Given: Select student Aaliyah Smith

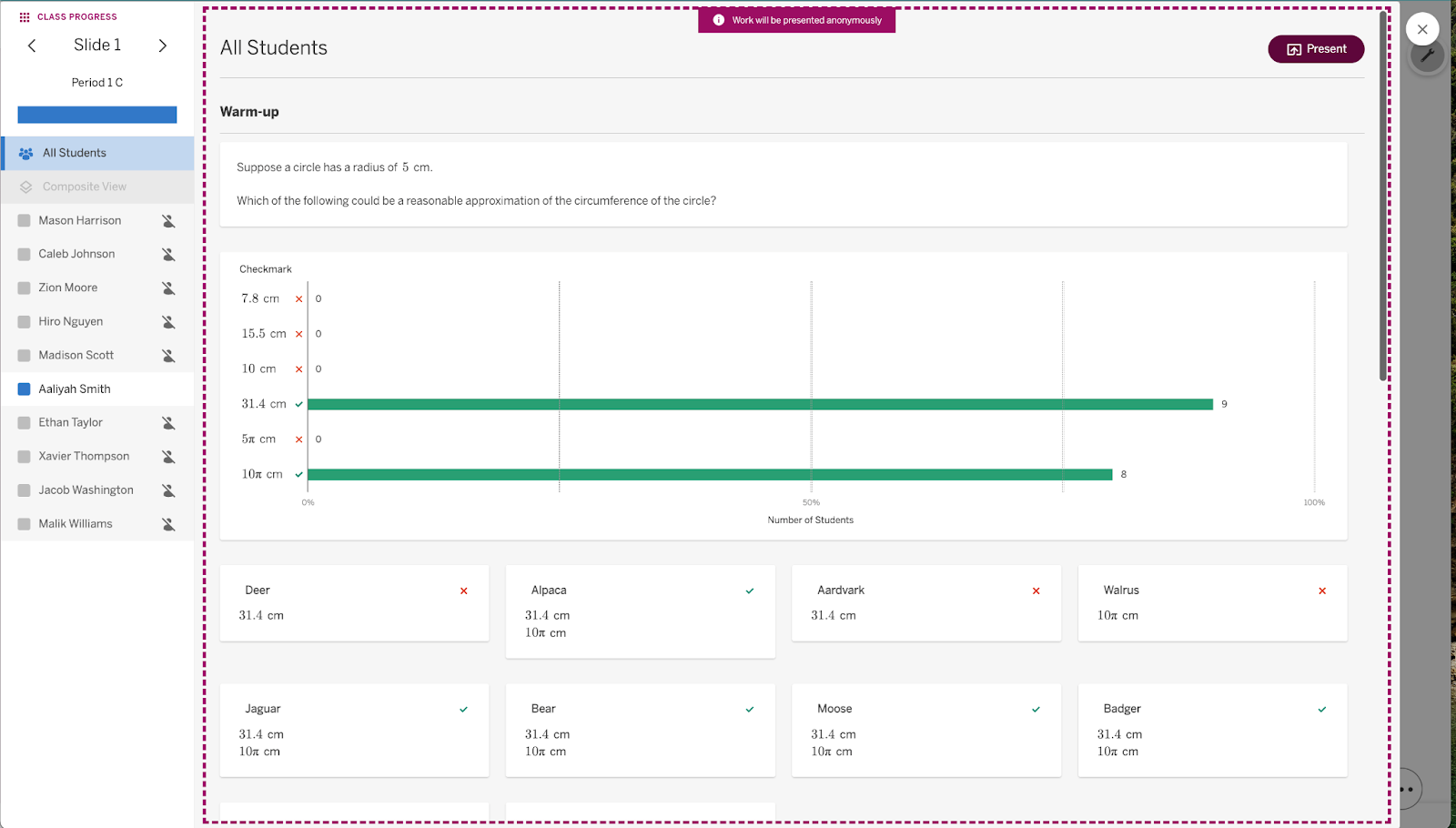Looking at the screenshot, I should pos(97,389).
